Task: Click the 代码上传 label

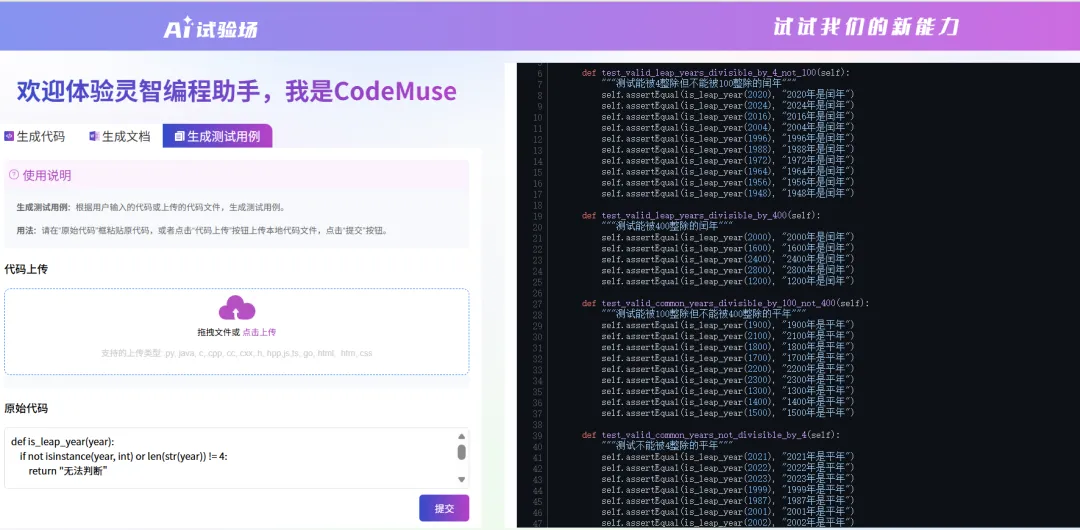Action: pos(26,269)
